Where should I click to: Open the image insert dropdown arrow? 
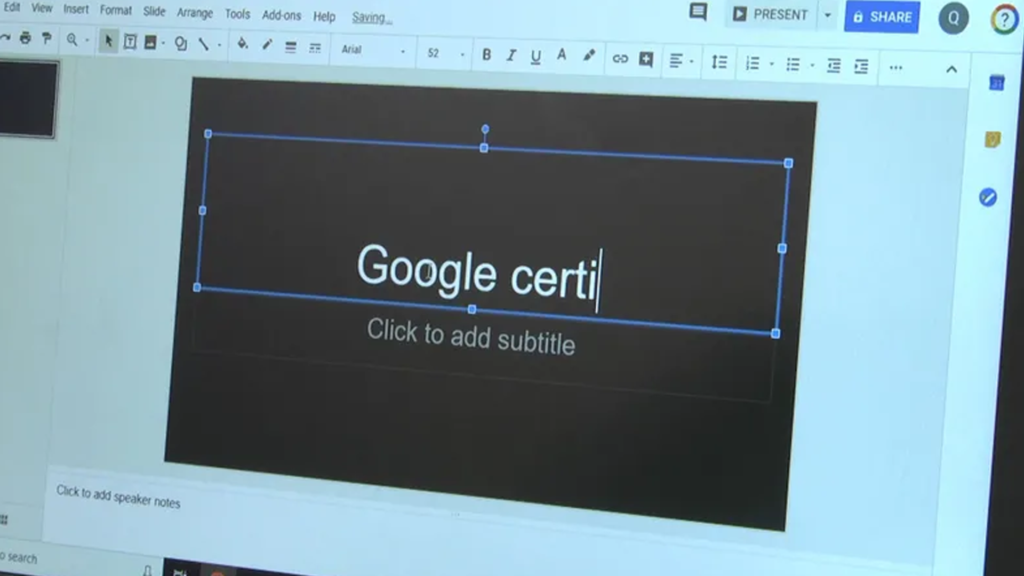tap(163, 44)
